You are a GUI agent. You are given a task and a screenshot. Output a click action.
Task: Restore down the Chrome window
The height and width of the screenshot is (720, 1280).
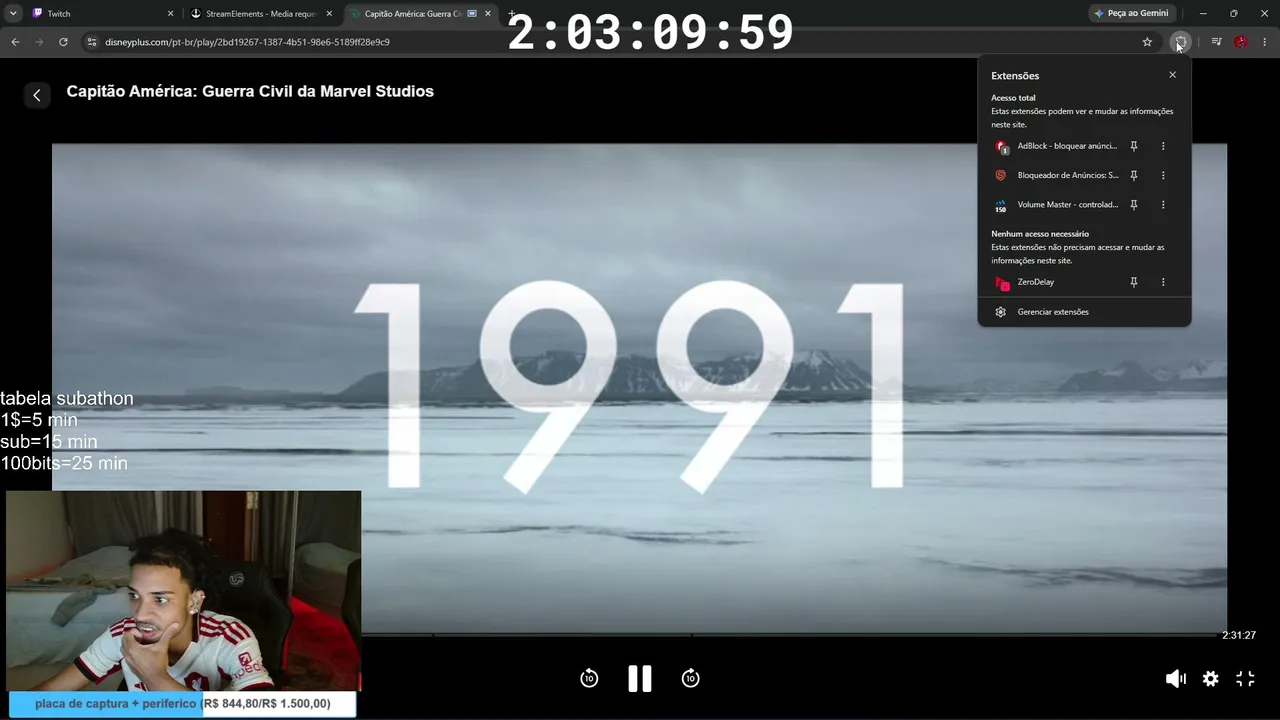[1234, 13]
